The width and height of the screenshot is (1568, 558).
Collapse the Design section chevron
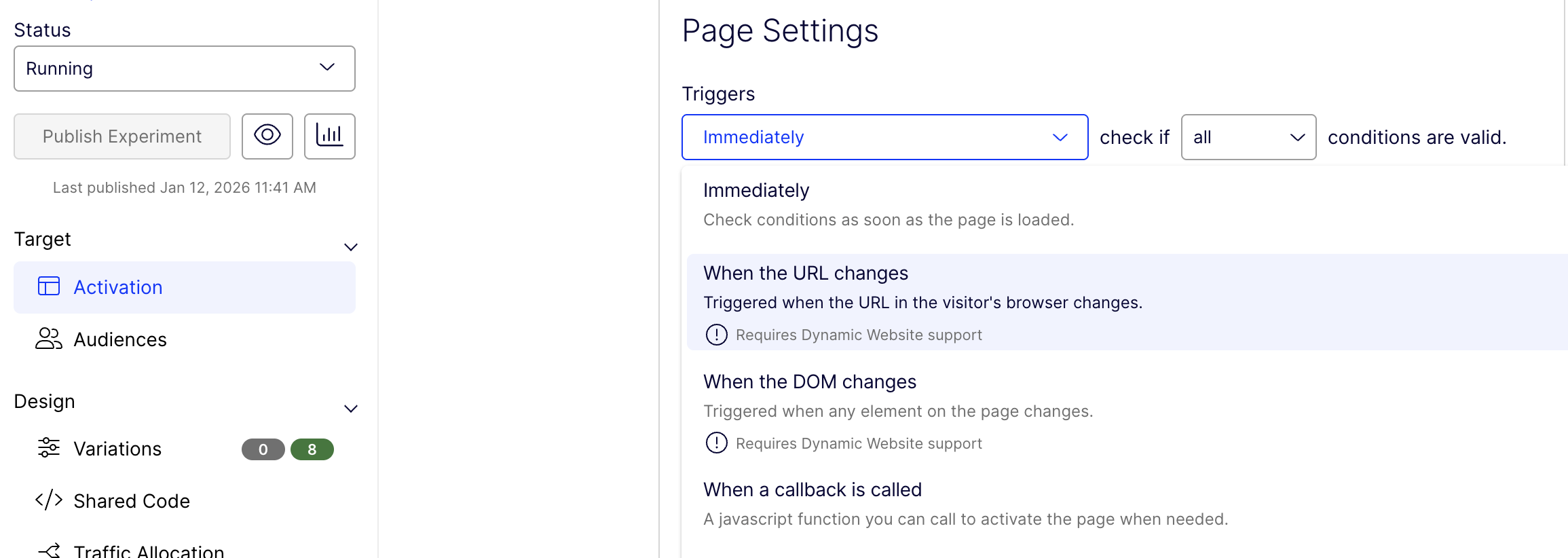pos(351,409)
